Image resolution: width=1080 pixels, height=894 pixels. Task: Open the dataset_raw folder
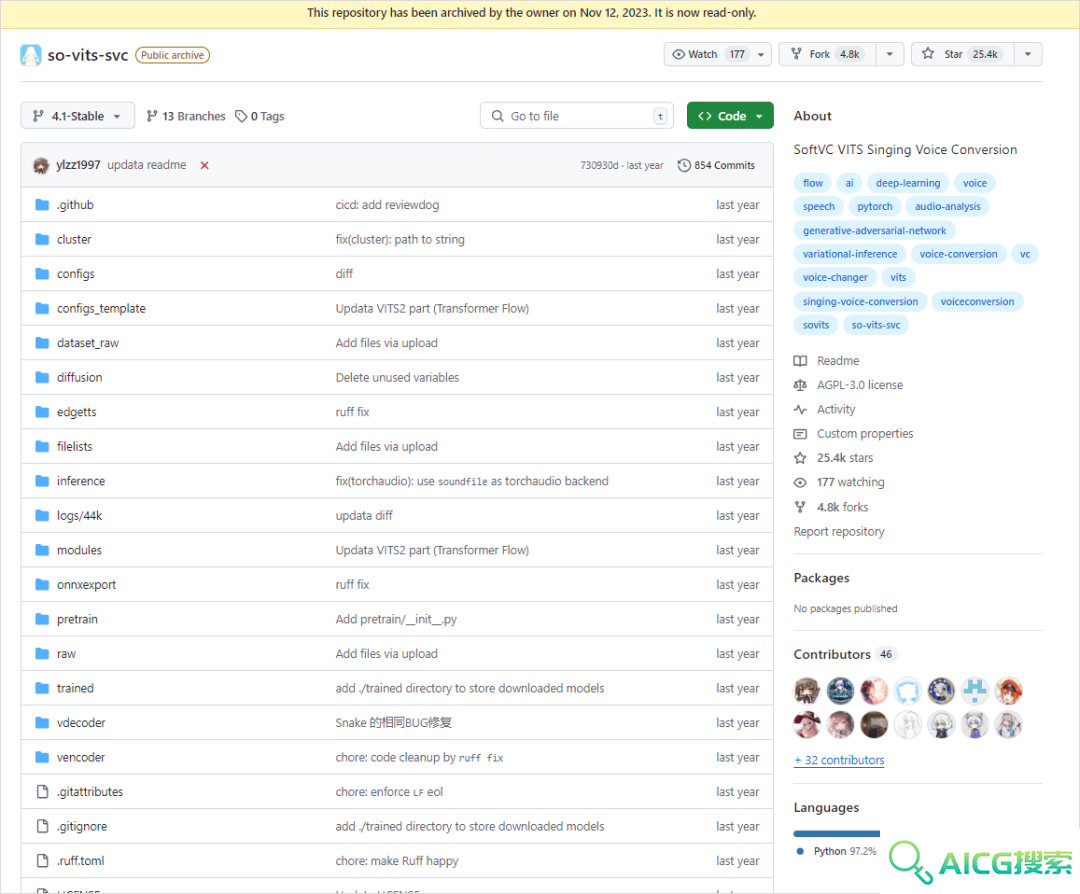pyautogui.click(x=87, y=343)
